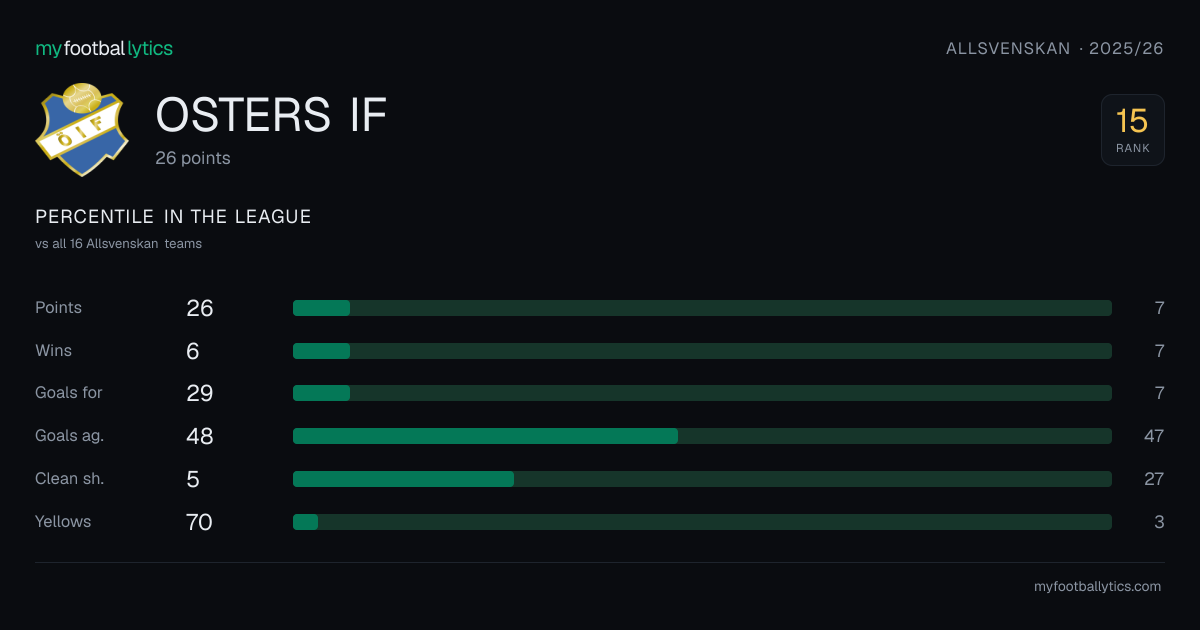This screenshot has width=1200, height=630.
Task: Select the Clean sh. percentile bar
Action: coord(702,479)
